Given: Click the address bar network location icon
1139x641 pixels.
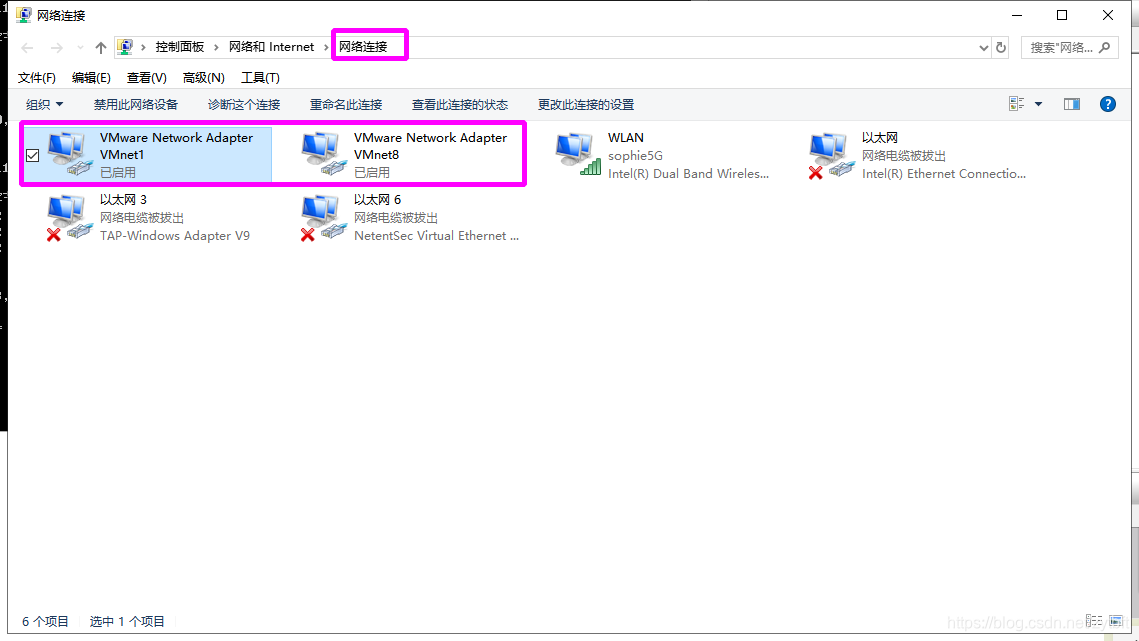Looking at the screenshot, I should 125,47.
